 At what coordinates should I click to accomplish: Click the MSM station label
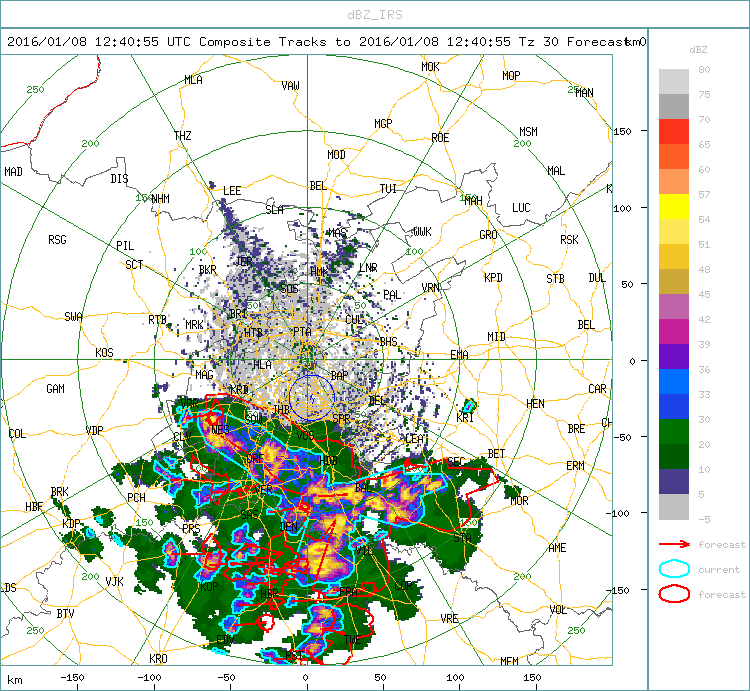pyautogui.click(x=529, y=132)
